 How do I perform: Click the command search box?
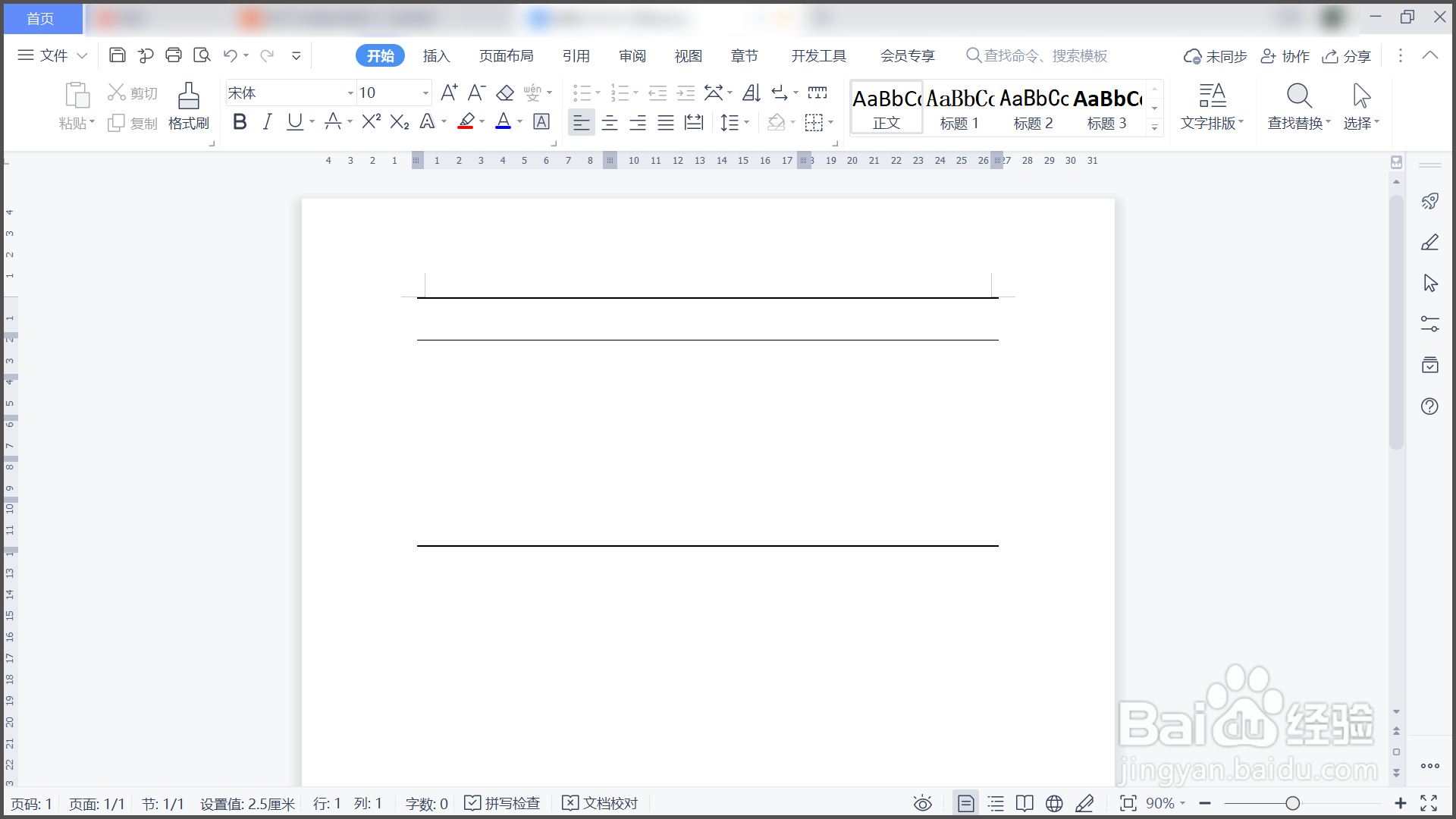[x=1037, y=56]
